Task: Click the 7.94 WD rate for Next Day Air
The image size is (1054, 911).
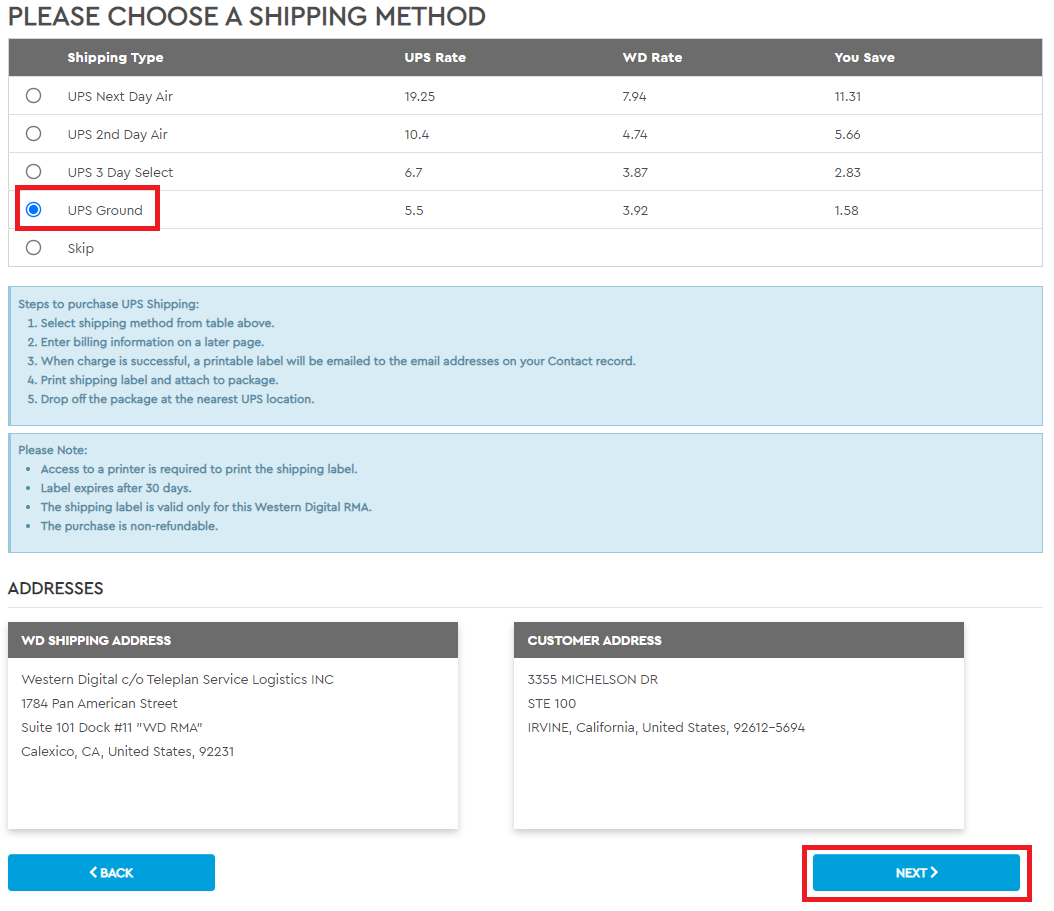Action: point(636,97)
